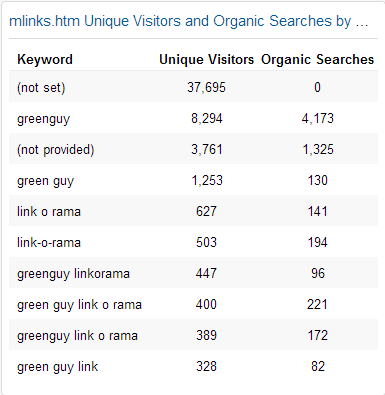Click the Organic Searches column header

click(317, 60)
